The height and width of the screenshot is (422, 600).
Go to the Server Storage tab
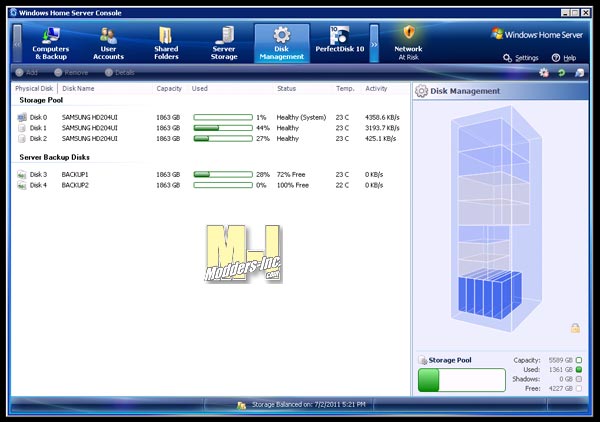(224, 43)
